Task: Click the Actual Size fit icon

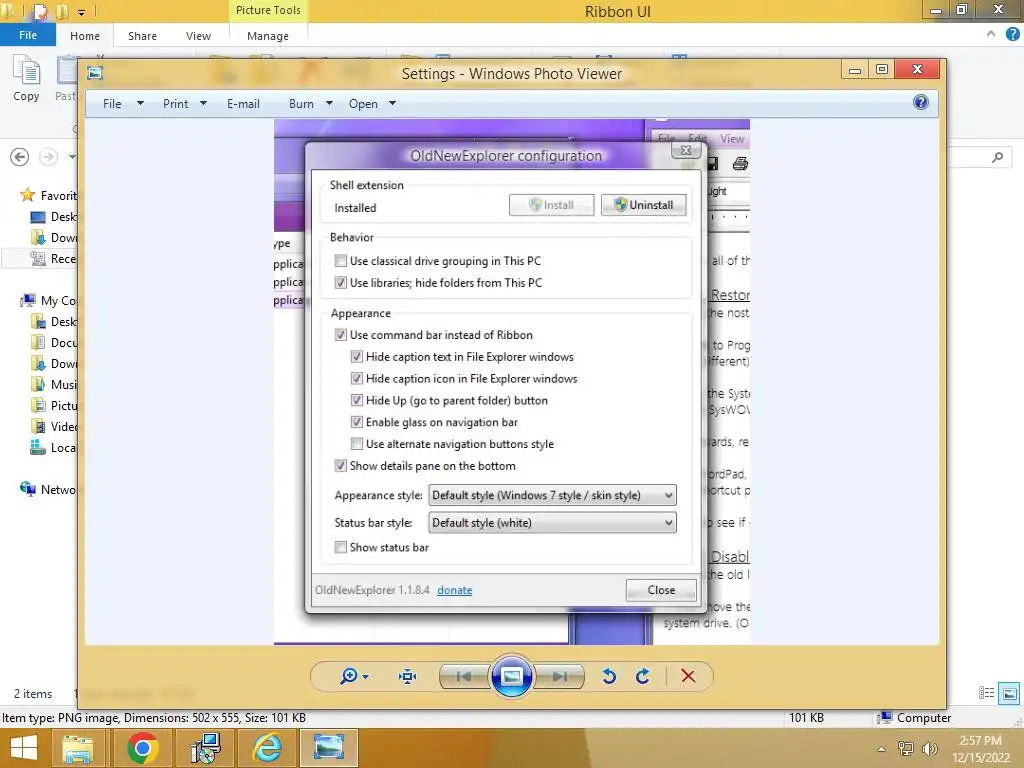Action: [x=408, y=676]
